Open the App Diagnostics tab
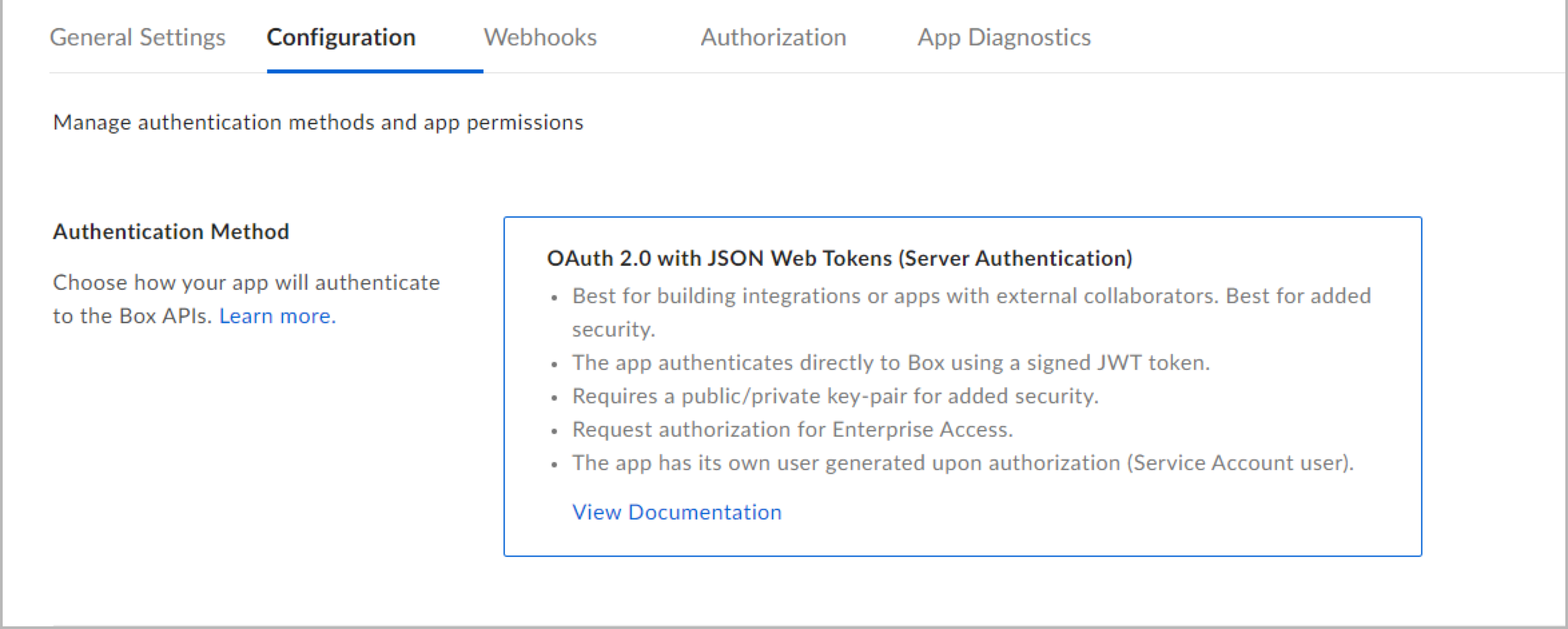Viewport: 1568px width, 629px height. [x=1004, y=37]
